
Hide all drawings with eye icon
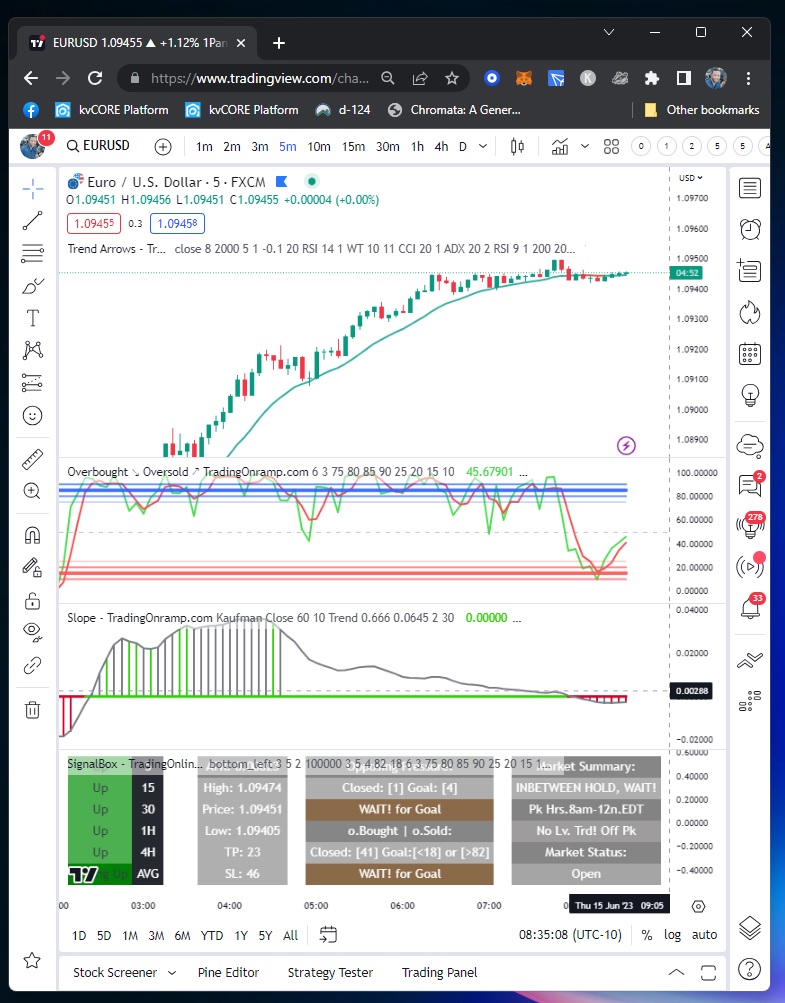pos(32,632)
